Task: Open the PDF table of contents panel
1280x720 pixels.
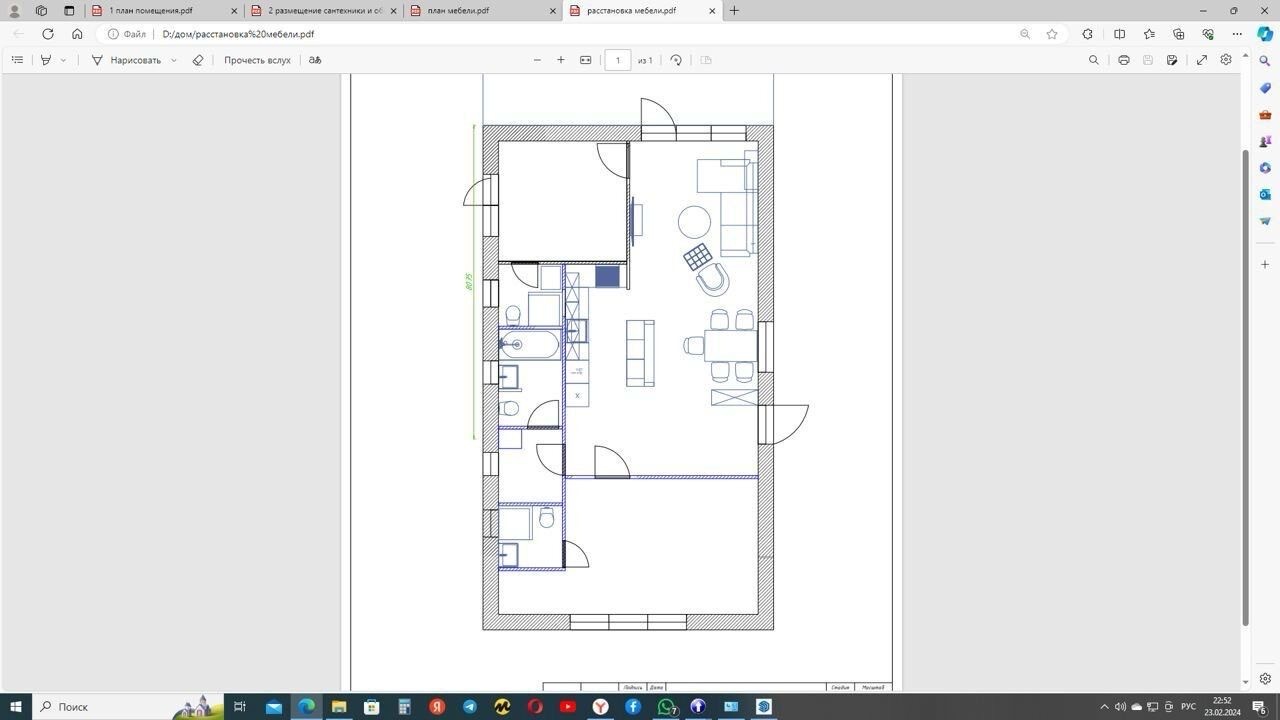Action: tap(17, 60)
